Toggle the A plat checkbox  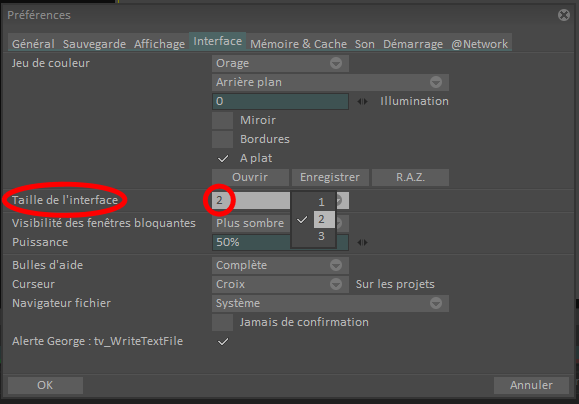tap(223, 158)
